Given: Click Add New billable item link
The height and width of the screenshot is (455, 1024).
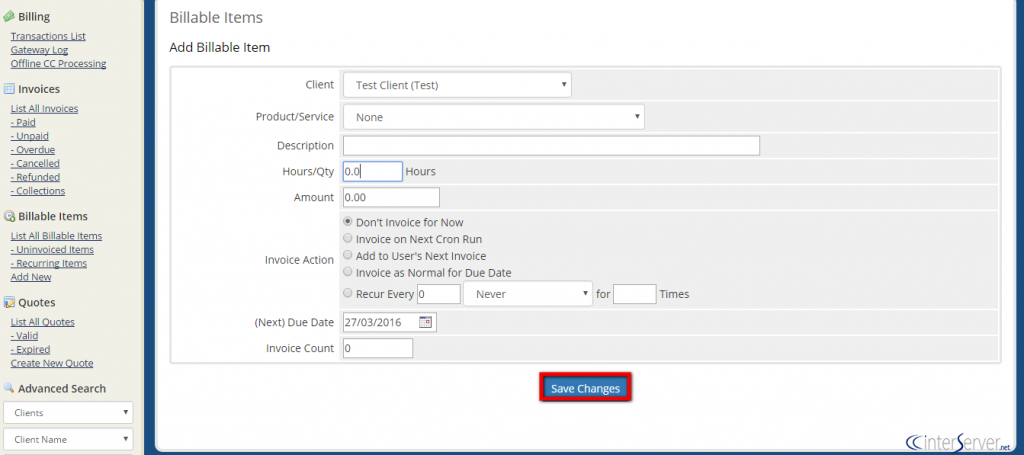Looking at the screenshot, I should 31,277.
